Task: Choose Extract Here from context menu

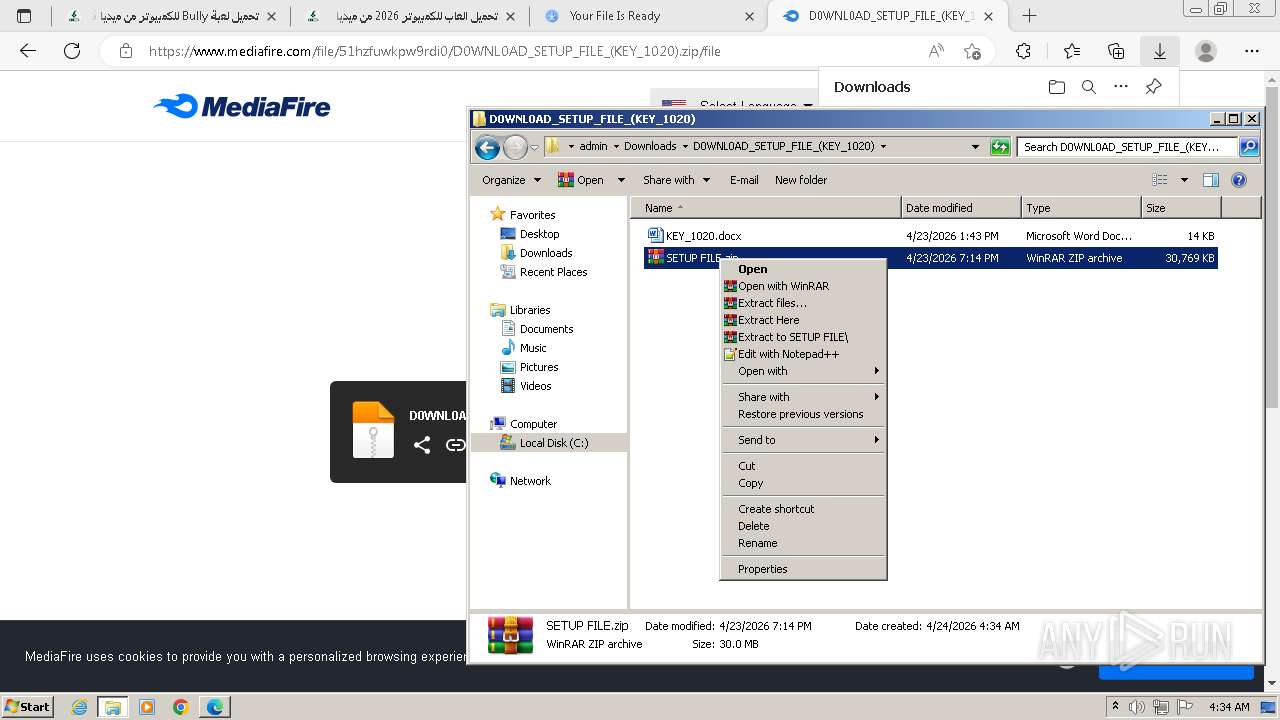Action: pos(803,320)
